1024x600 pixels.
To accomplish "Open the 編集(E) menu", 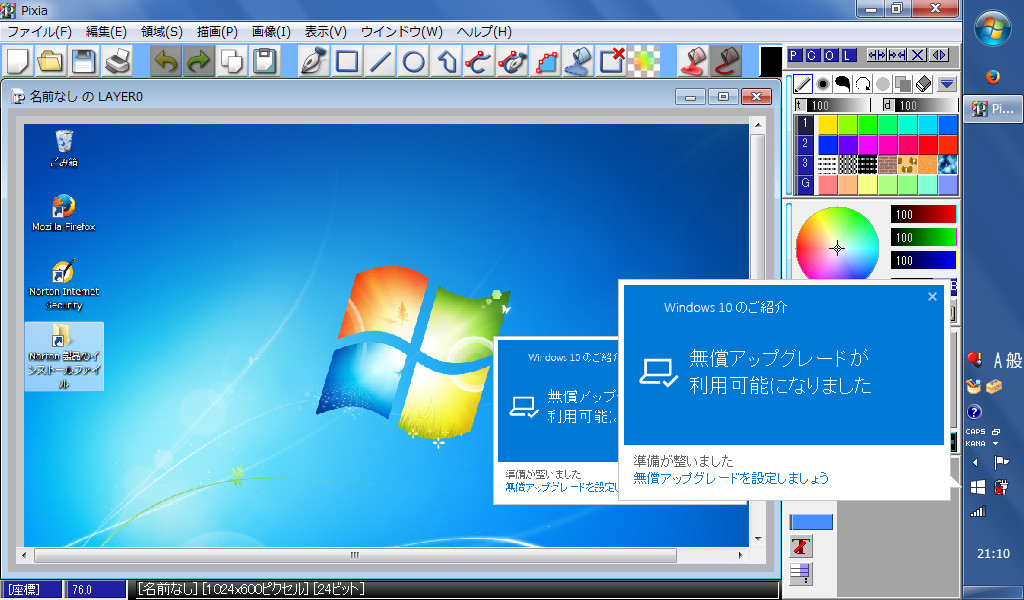I will (106, 31).
